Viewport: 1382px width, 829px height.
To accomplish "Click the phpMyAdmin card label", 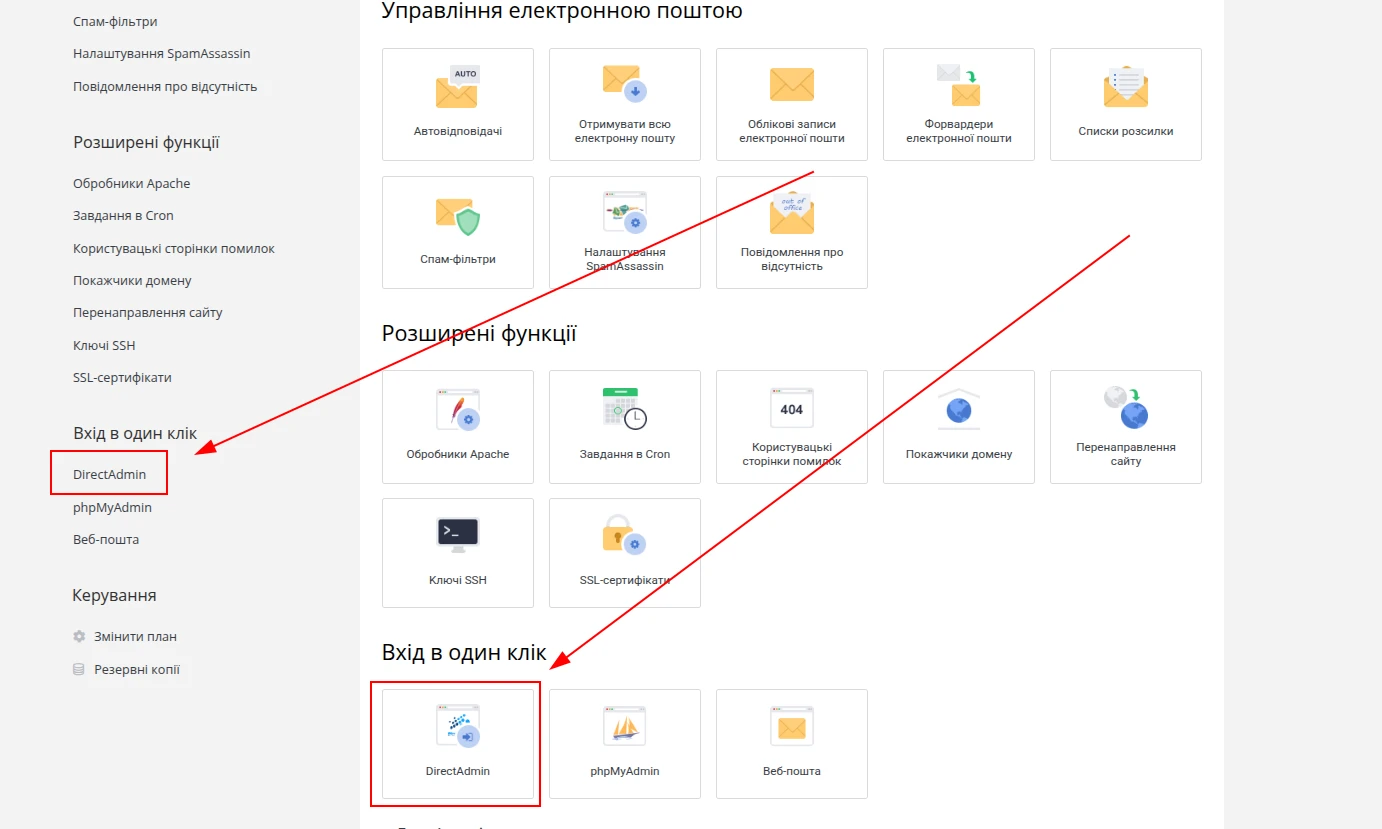I will pyautogui.click(x=625, y=771).
